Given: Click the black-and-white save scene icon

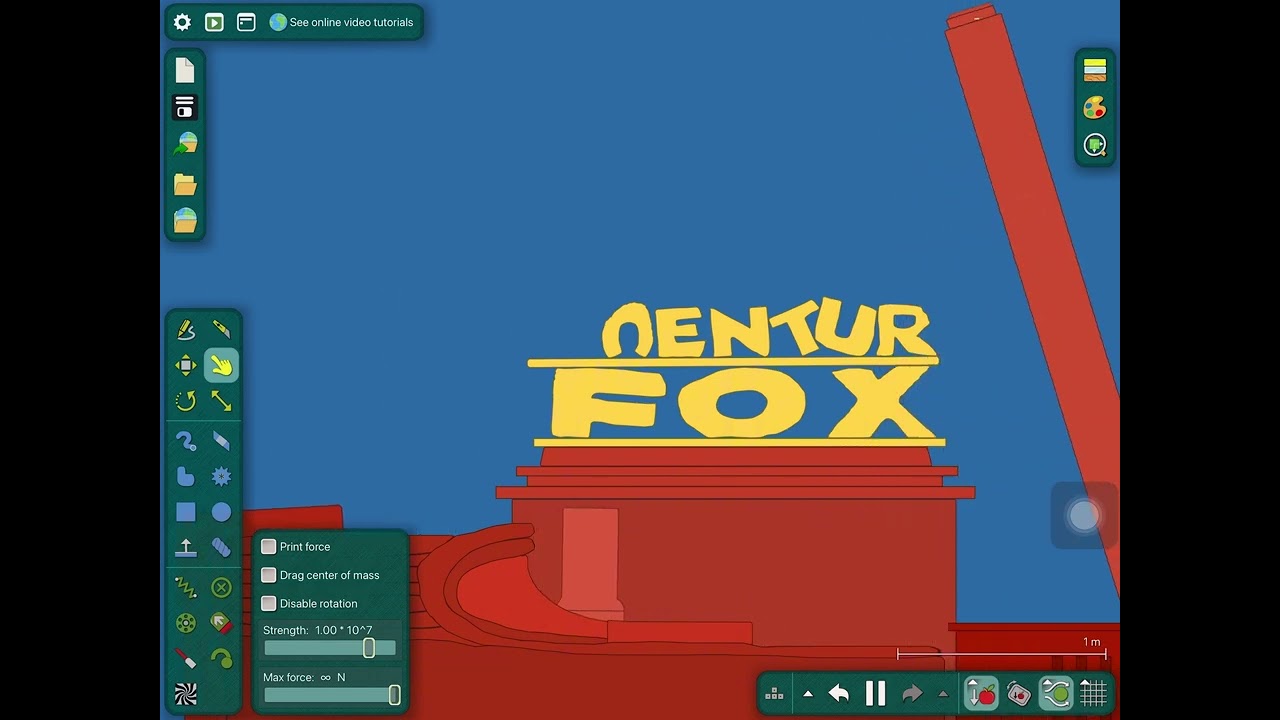Looking at the screenshot, I should pos(185,107).
